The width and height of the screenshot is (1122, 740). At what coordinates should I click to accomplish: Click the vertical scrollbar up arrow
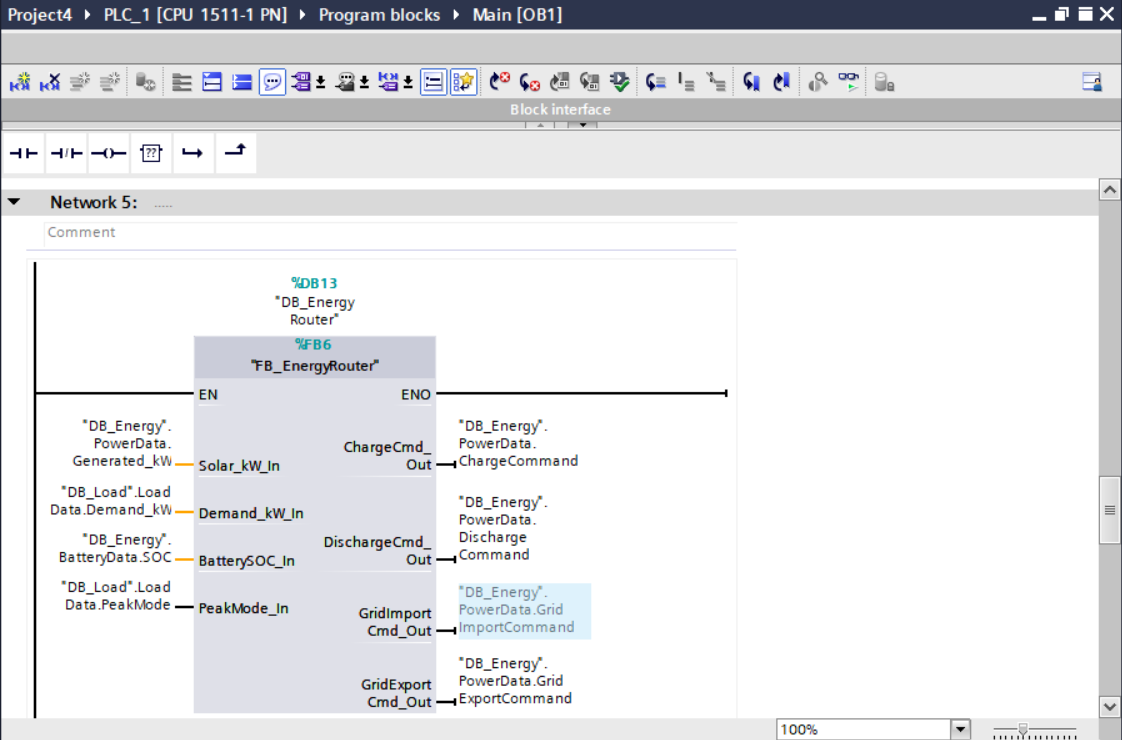point(1109,190)
